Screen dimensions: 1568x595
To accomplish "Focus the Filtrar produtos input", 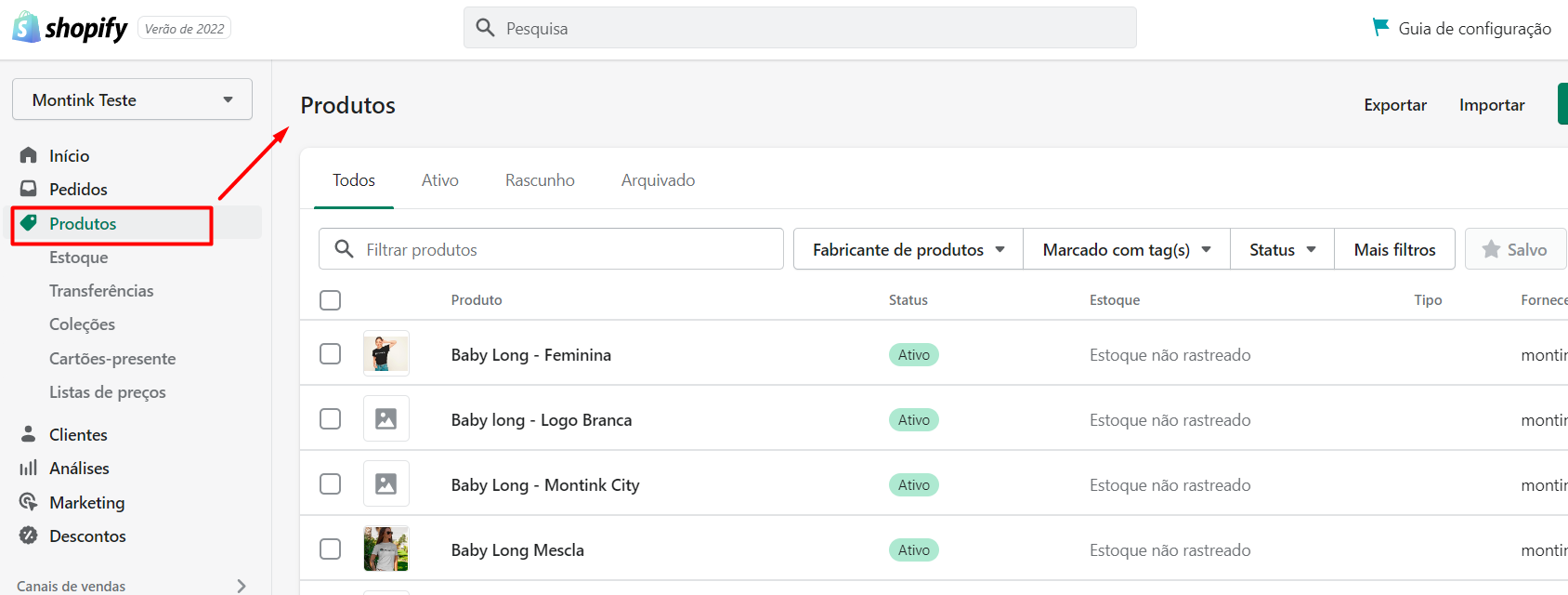I will (x=551, y=249).
